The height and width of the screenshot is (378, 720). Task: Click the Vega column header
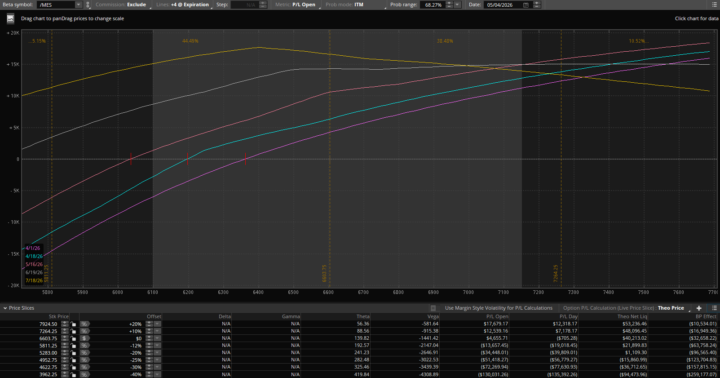433,316
